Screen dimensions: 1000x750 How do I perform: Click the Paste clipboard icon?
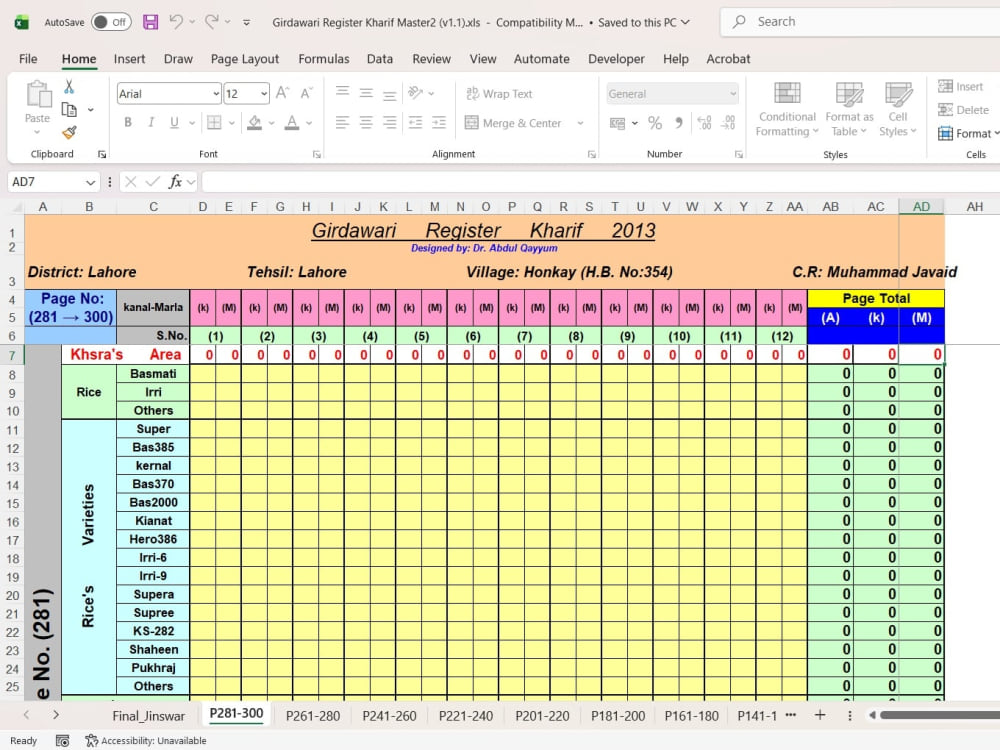tap(38, 94)
